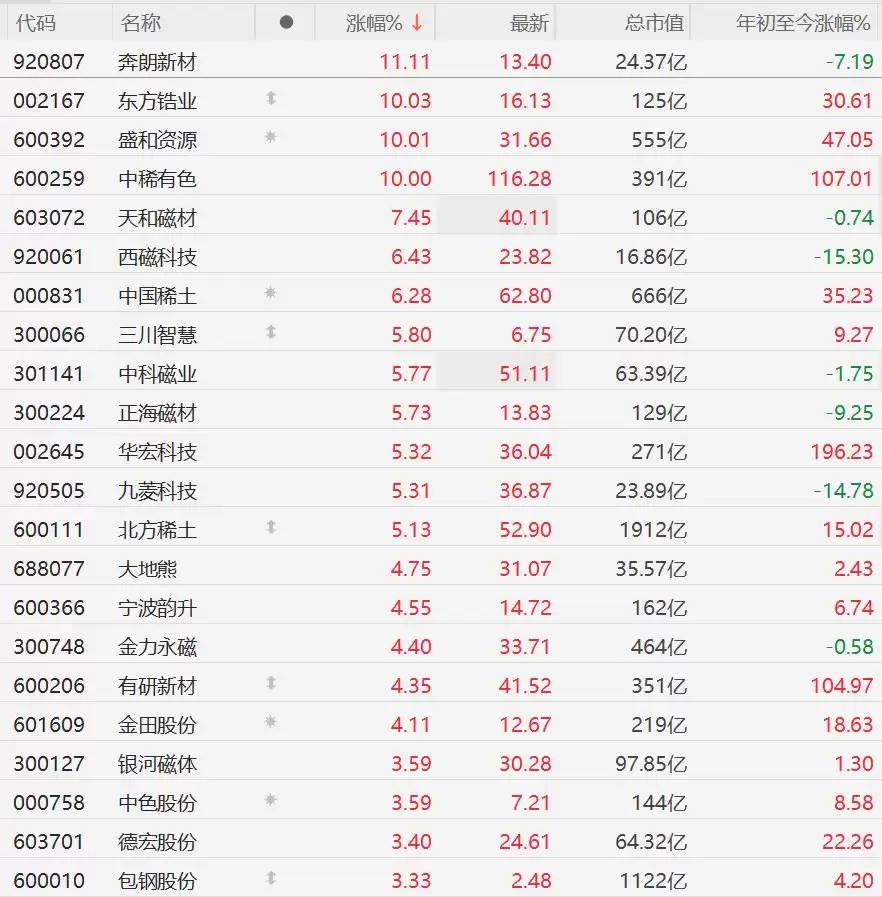Screen dimensions: 882x897
Task: Click latest price 40.11 of 天和磁材
Action: pos(525,218)
